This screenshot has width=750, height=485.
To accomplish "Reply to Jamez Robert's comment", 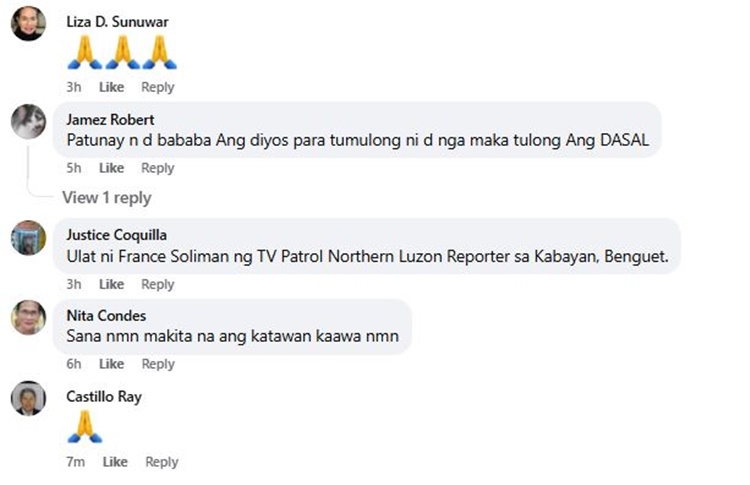I will (x=158, y=168).
